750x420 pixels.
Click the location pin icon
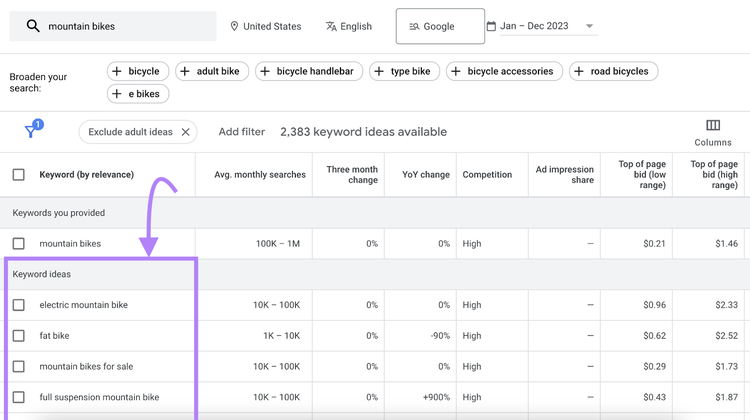pos(234,26)
